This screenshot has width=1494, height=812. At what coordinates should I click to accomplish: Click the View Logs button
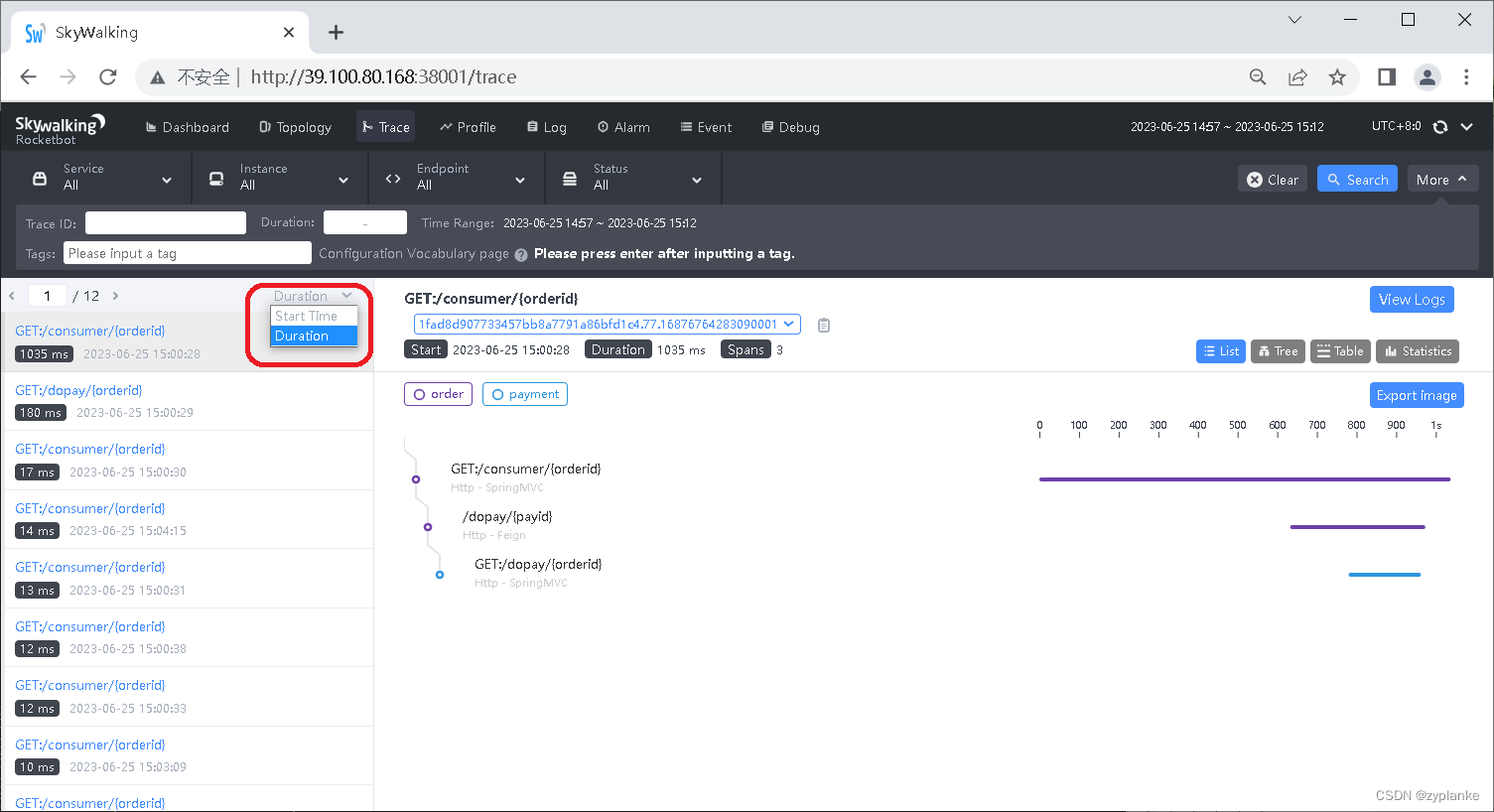(1412, 299)
